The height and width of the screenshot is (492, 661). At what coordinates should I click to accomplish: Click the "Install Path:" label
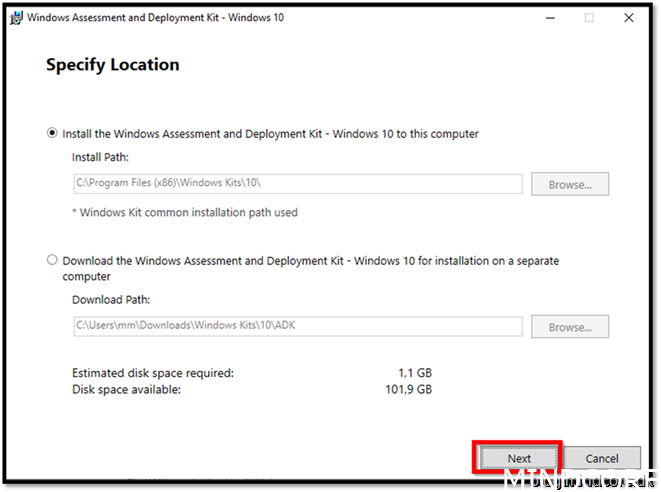click(x=101, y=158)
